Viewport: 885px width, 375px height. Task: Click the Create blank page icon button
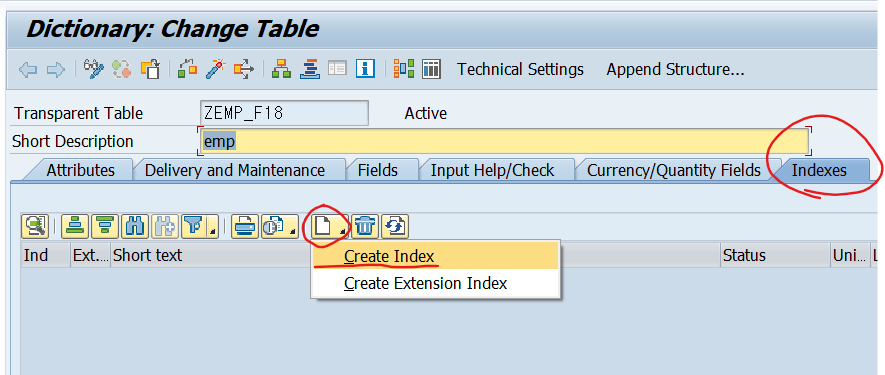(323, 226)
